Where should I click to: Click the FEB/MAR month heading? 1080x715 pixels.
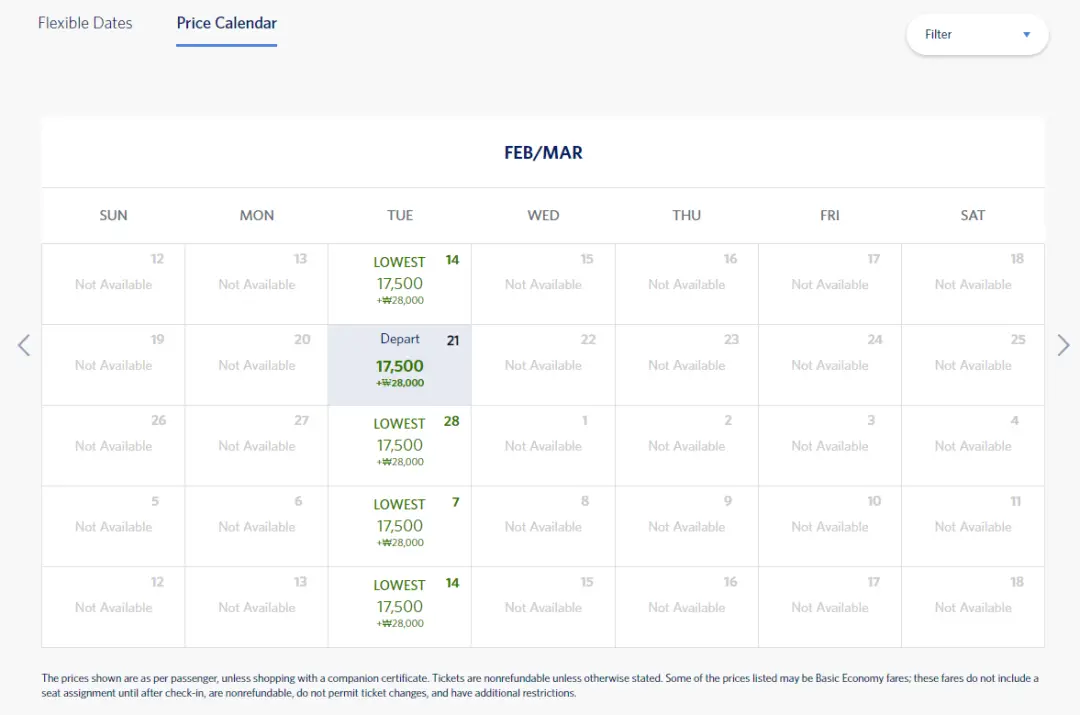[543, 153]
